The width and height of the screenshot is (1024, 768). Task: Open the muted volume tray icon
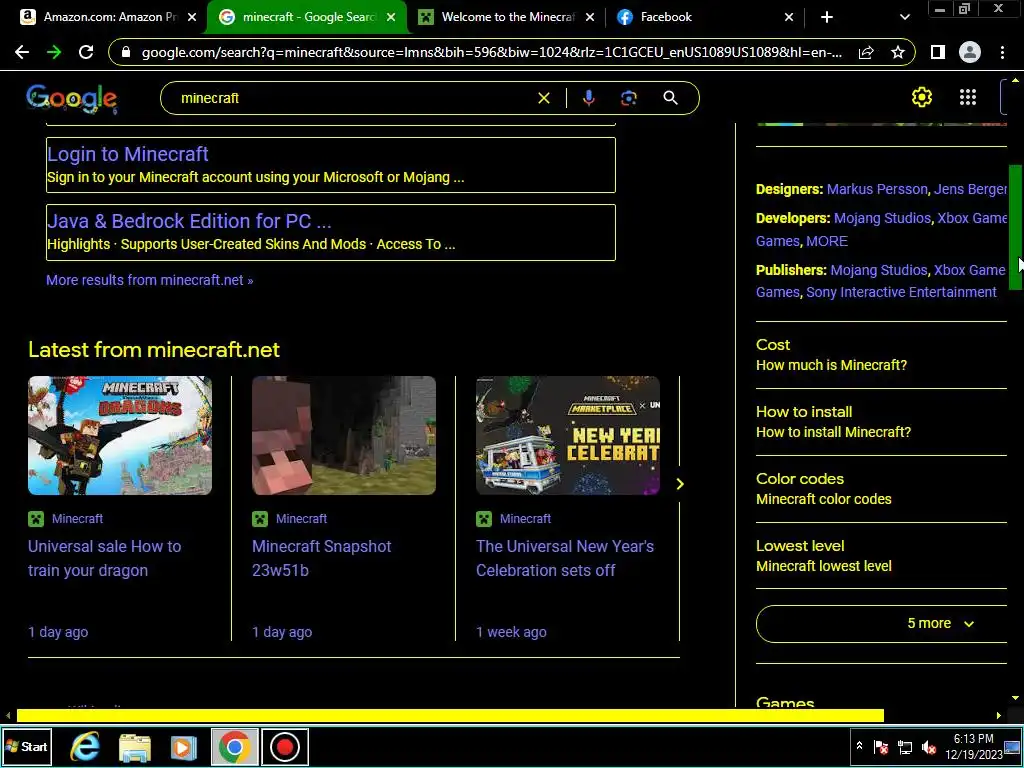point(929,747)
